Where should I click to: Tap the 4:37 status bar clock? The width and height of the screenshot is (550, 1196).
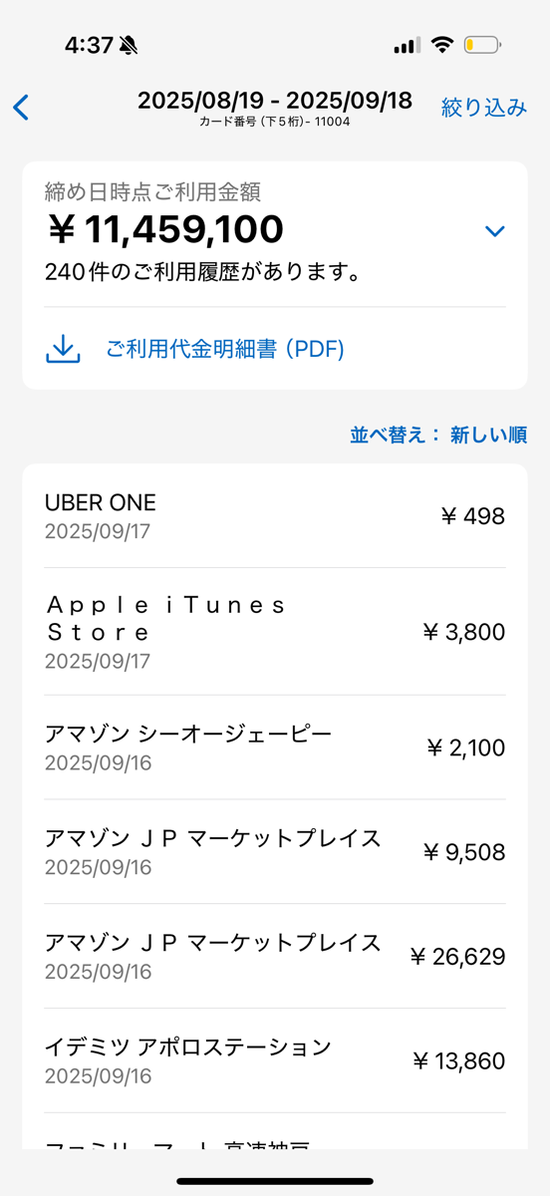tap(88, 45)
